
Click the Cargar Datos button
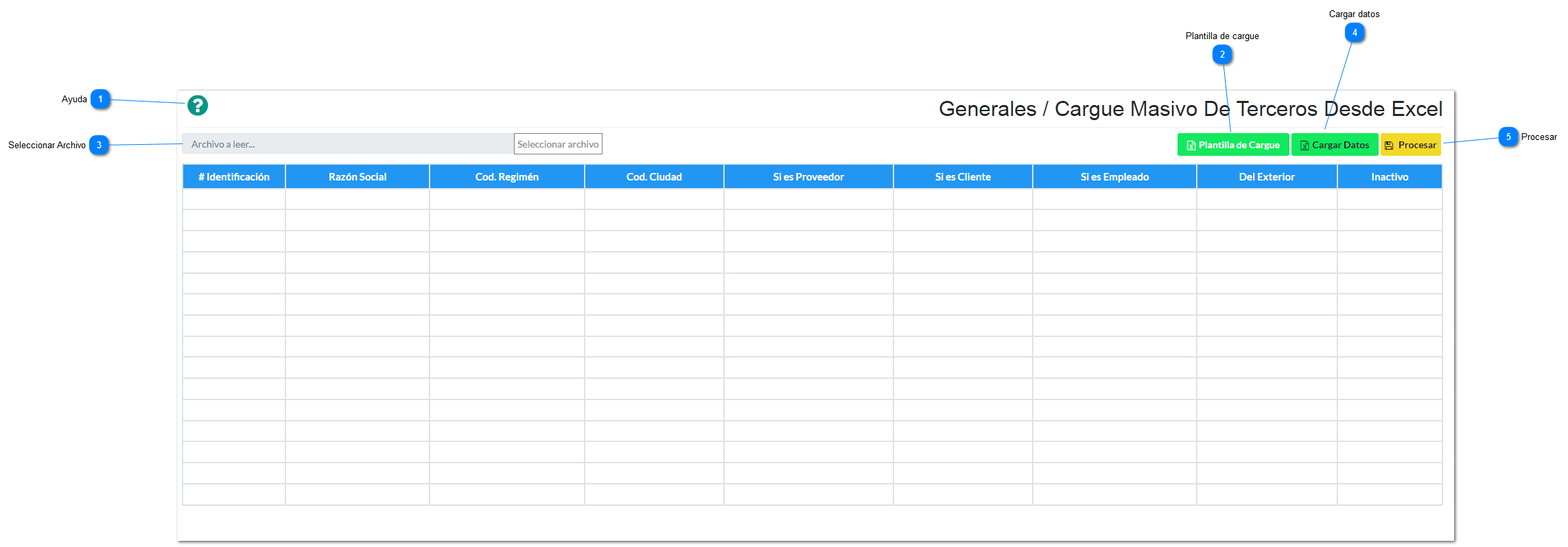pyautogui.click(x=1335, y=145)
